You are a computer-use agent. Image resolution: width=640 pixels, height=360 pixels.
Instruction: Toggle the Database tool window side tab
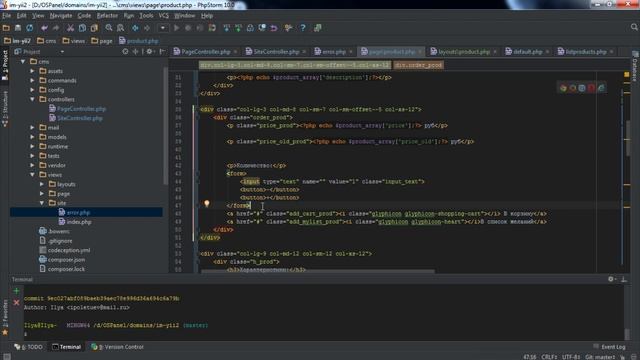tap(635, 66)
